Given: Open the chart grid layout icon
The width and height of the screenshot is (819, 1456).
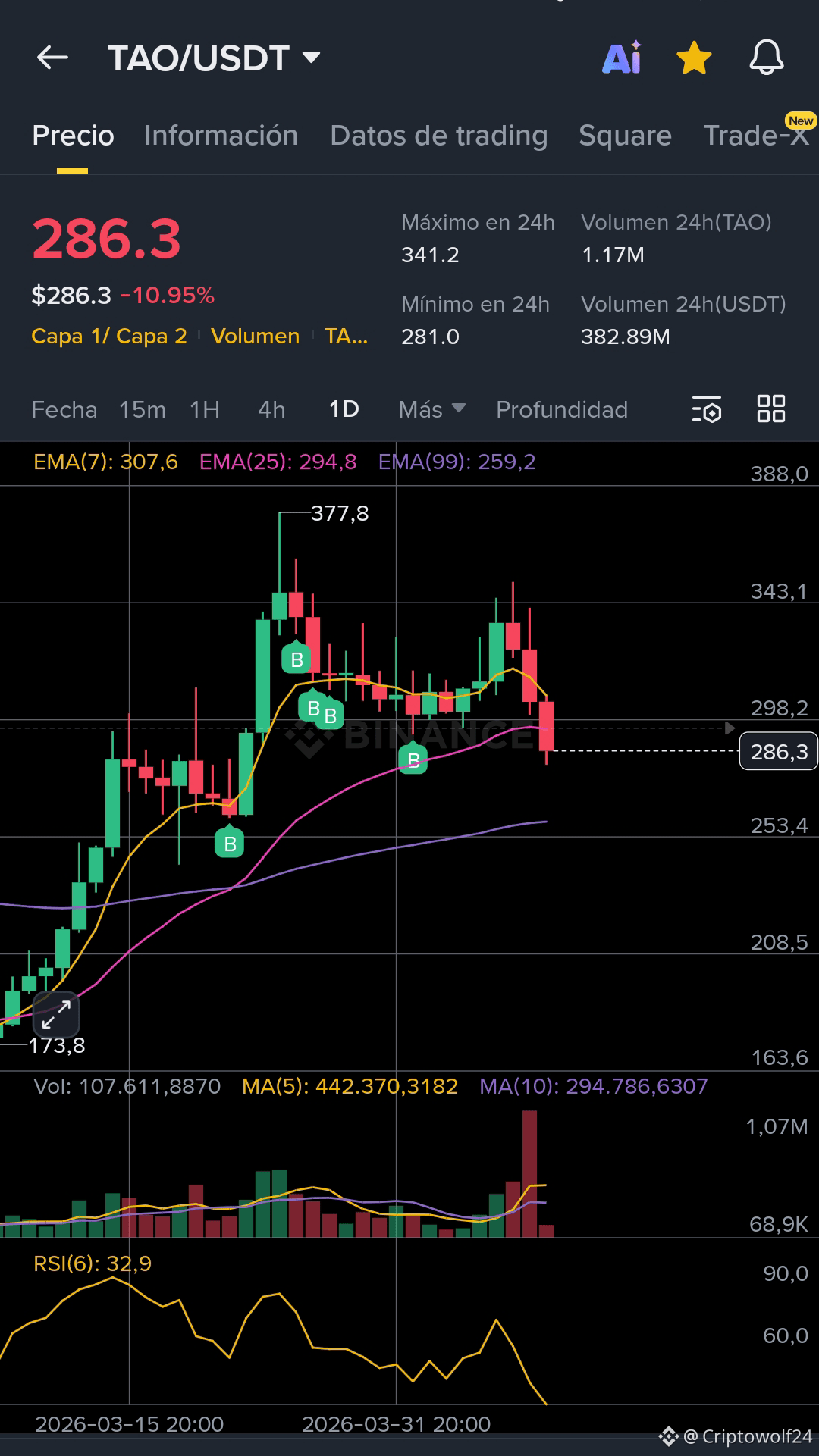Looking at the screenshot, I should (771, 409).
